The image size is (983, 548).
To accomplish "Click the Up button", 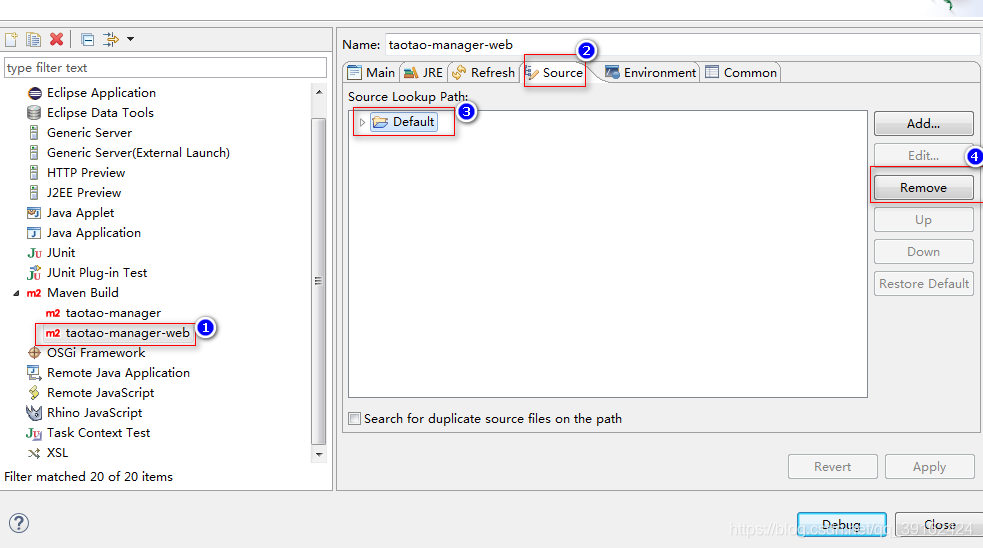I will pos(923,219).
